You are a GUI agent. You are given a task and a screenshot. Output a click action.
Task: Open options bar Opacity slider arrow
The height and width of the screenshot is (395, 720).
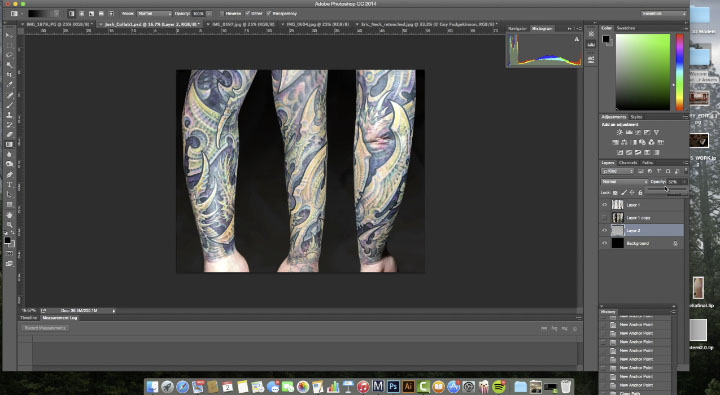click(x=209, y=13)
